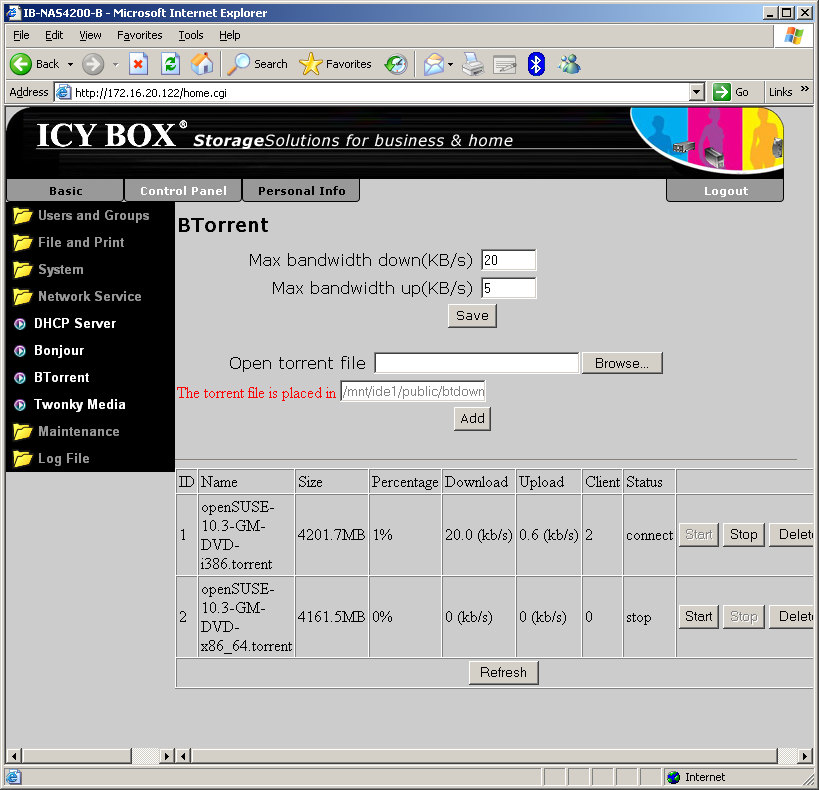
Task: Switch to the Personal Info tab
Action: coord(301,191)
